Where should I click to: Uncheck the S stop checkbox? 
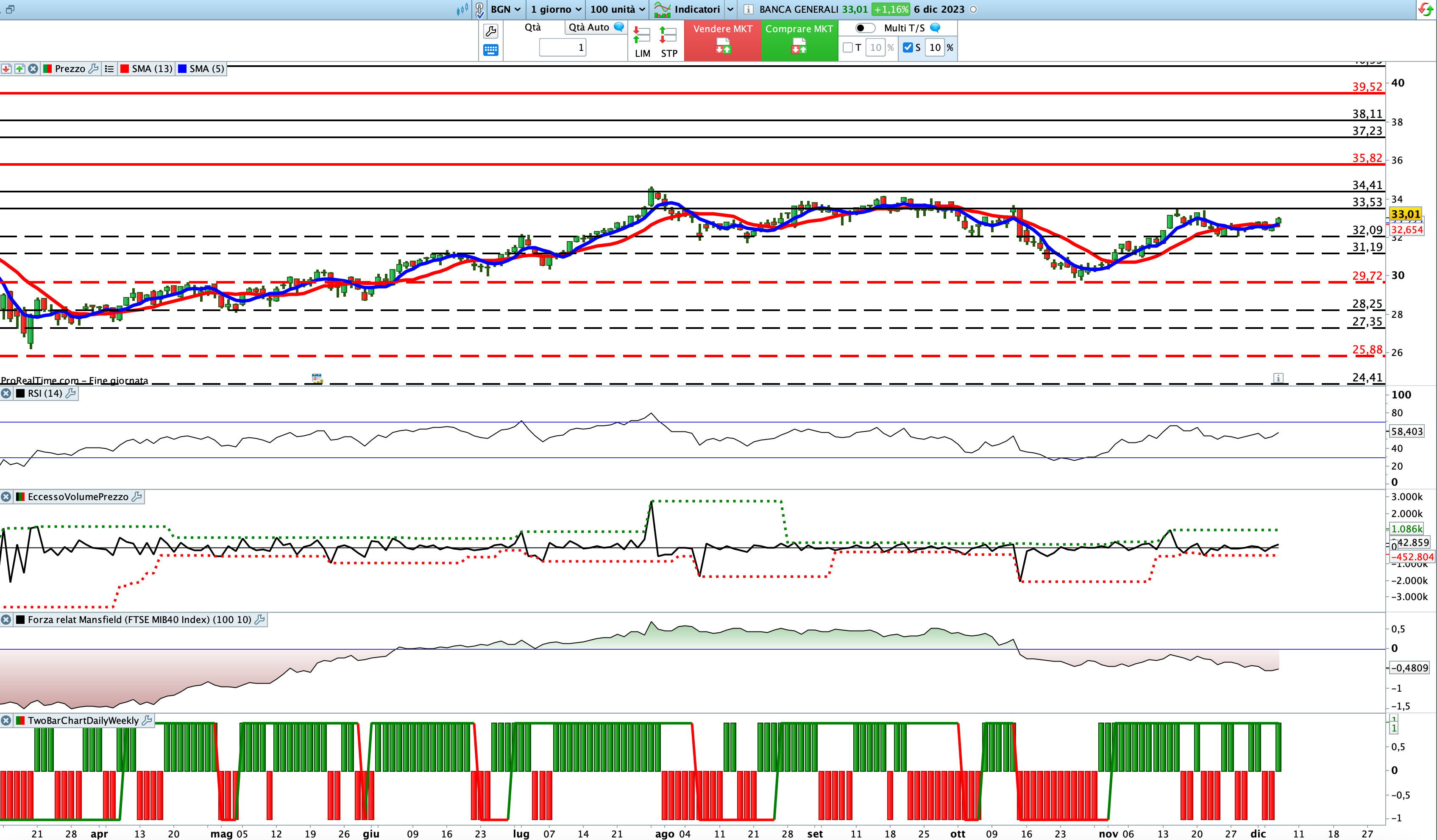click(908, 47)
